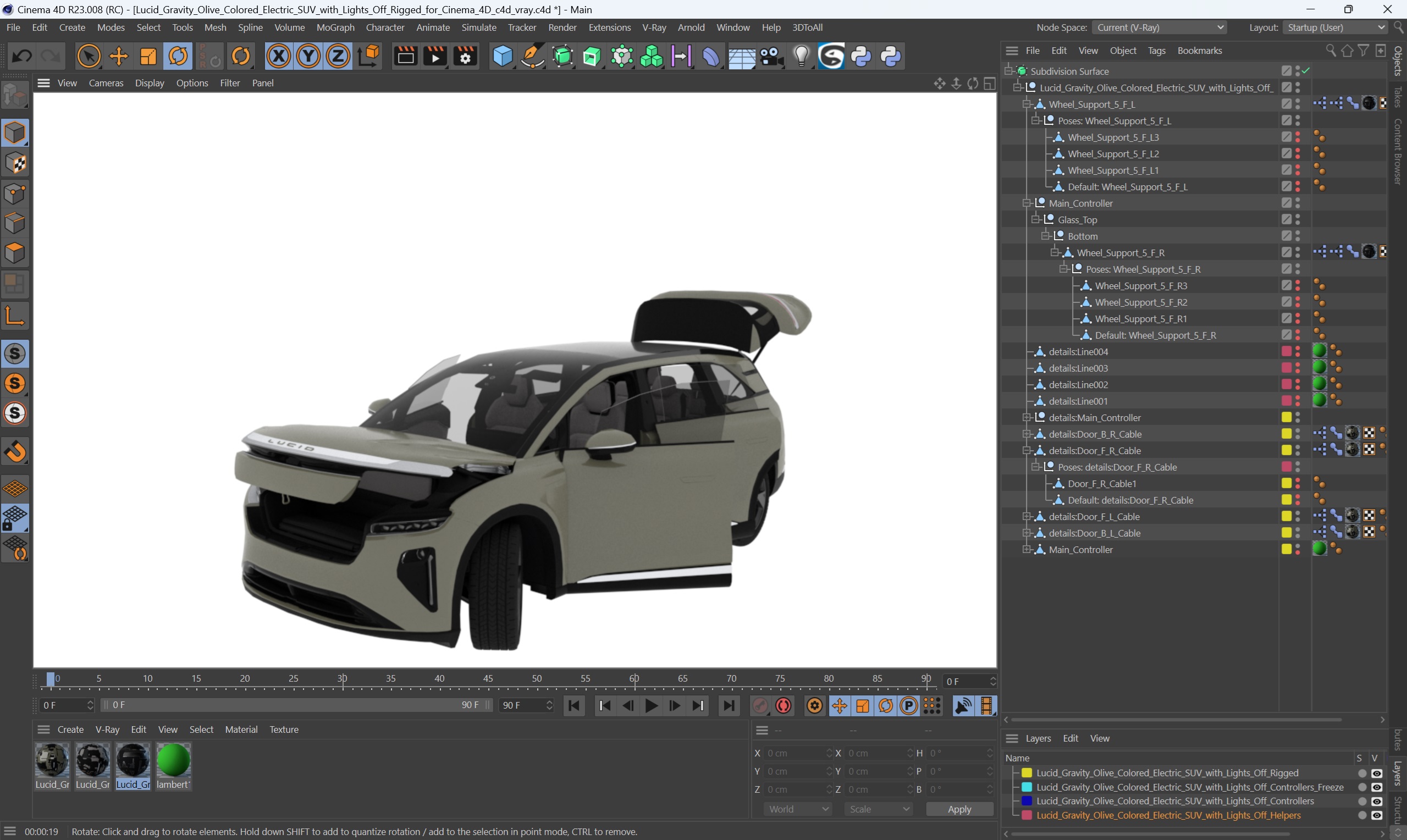This screenshot has height=840, width=1407.
Task: Click the Floor grid icon
Action: tap(741, 56)
